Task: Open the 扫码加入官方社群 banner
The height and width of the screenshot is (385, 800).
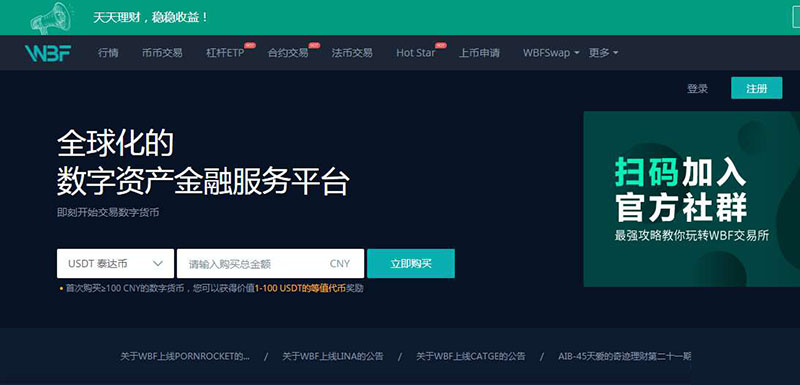Action: (692, 199)
